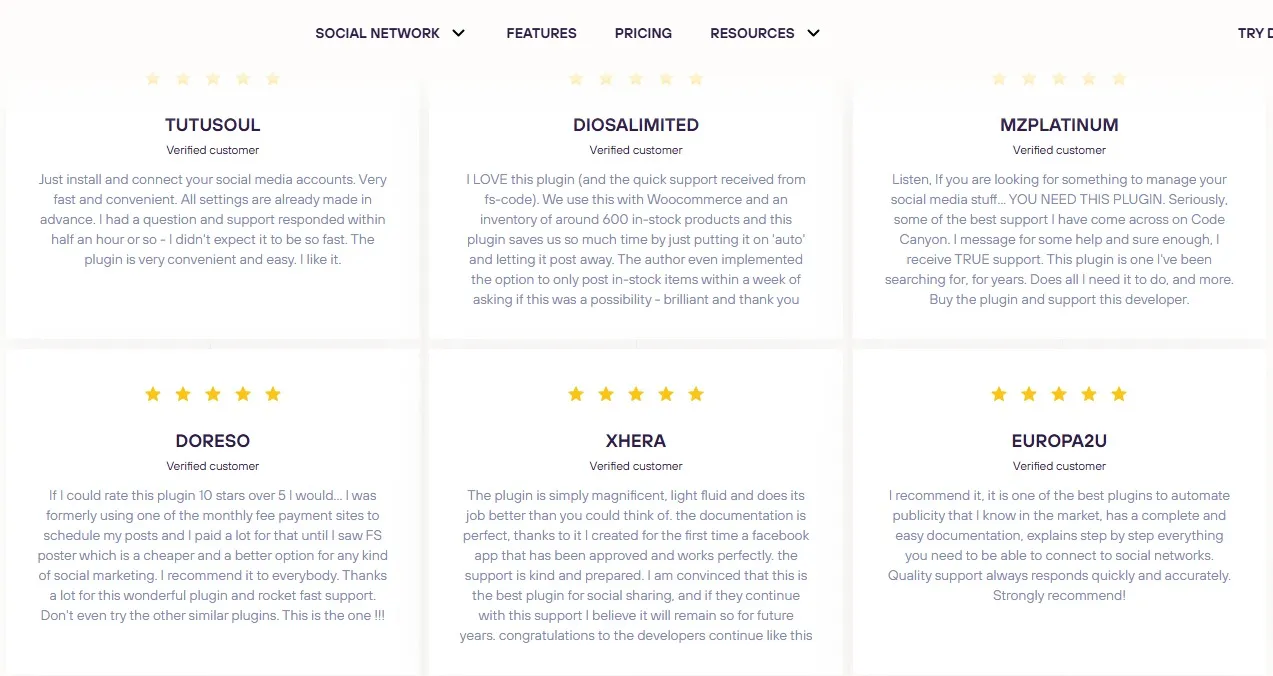The width and height of the screenshot is (1273, 676).
Task: Click the chevron next to SOCIAL NETWORK
Action: (458, 33)
